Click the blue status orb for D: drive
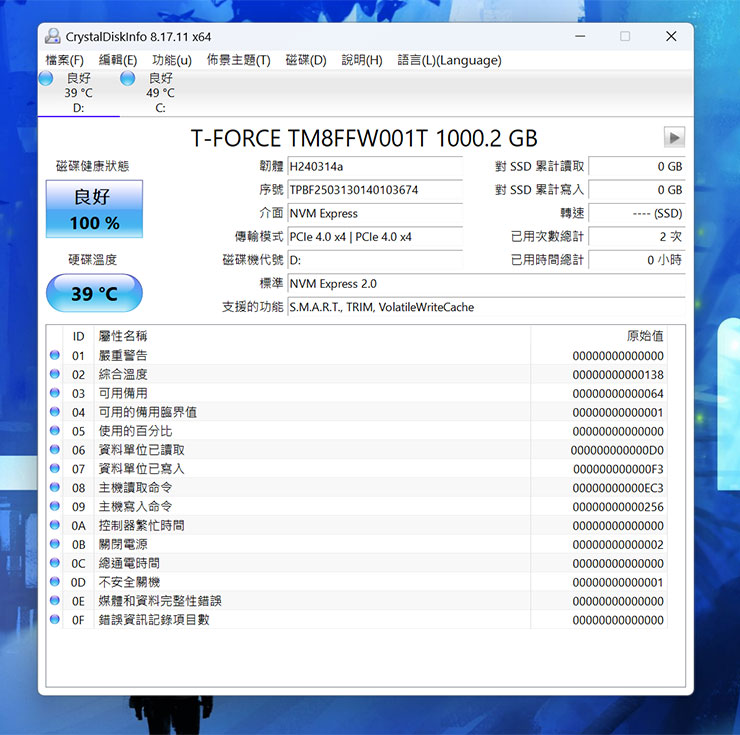Viewport: 740px width, 735px height. click(x=46, y=78)
